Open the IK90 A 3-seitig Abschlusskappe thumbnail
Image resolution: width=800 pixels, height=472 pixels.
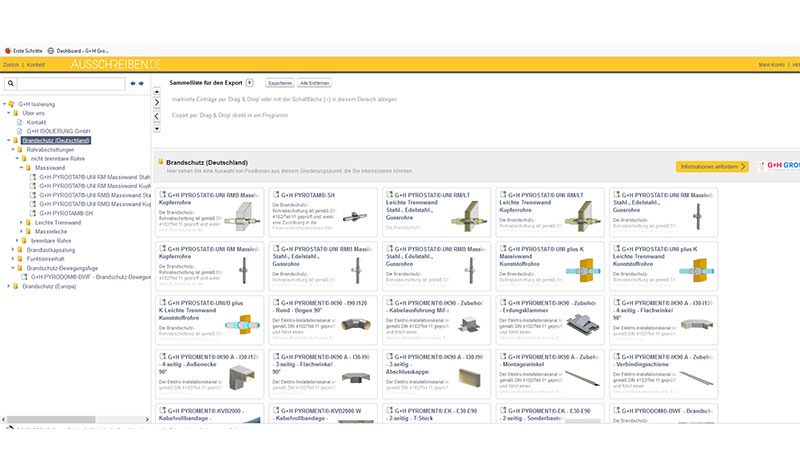(x=469, y=378)
